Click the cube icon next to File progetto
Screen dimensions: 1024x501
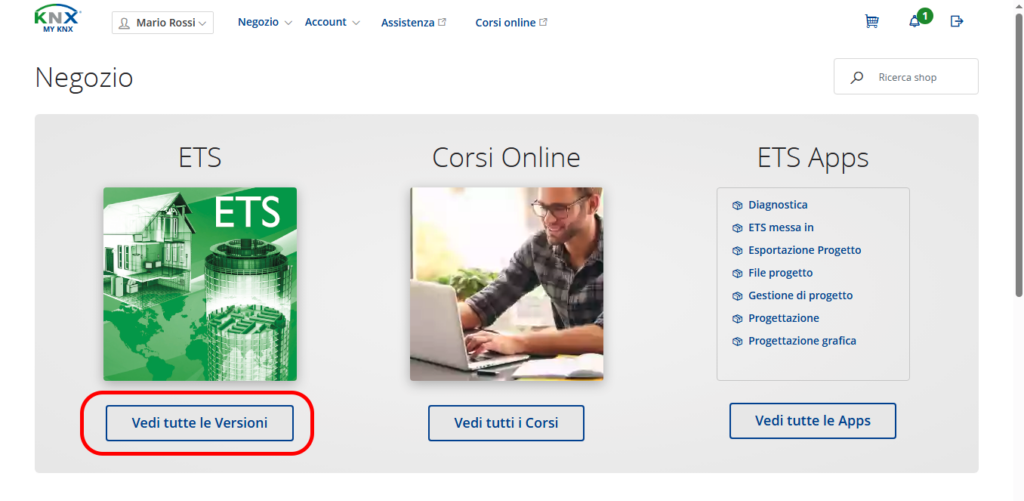tap(737, 273)
